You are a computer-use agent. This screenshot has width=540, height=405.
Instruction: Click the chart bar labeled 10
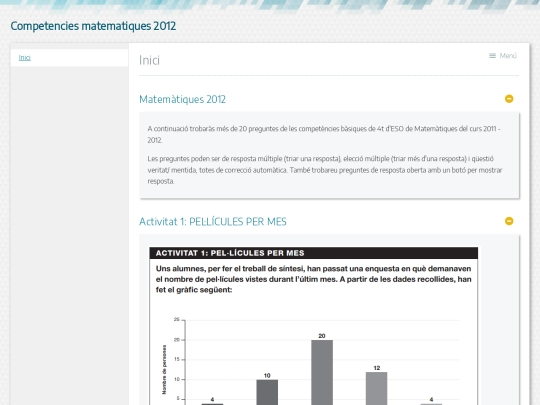267,392
